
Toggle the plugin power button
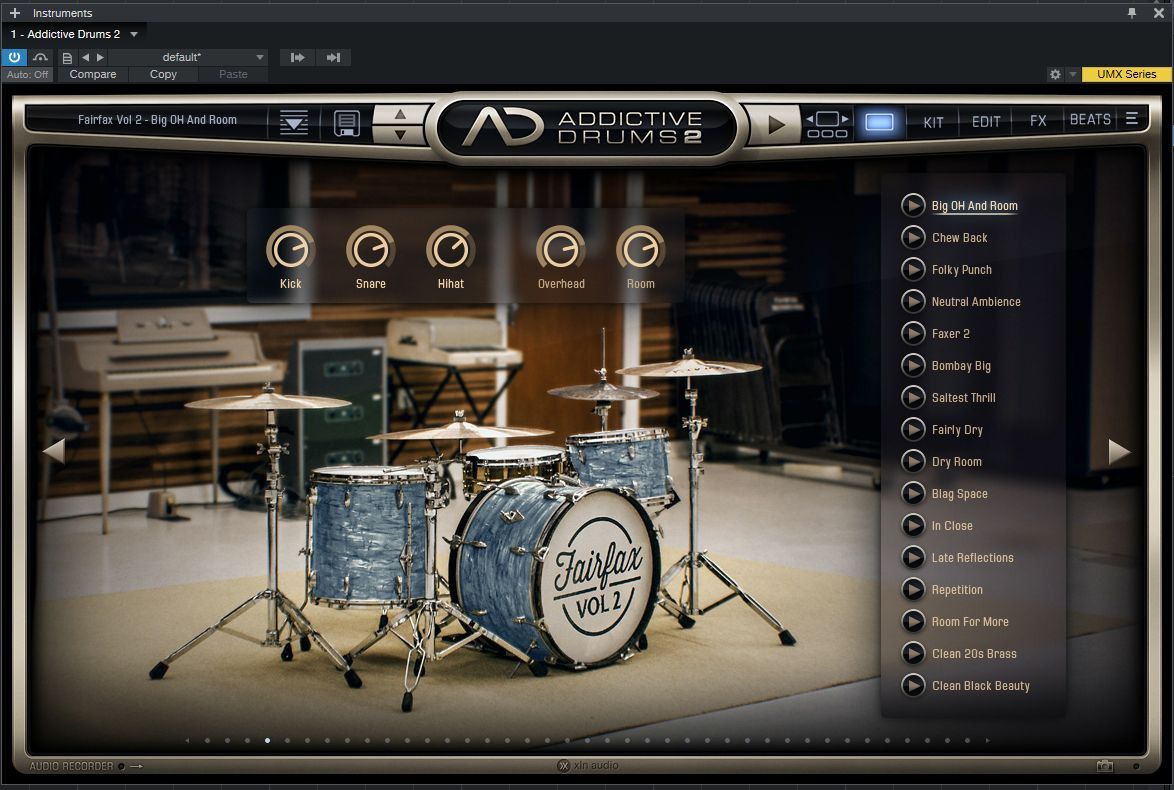[14, 57]
